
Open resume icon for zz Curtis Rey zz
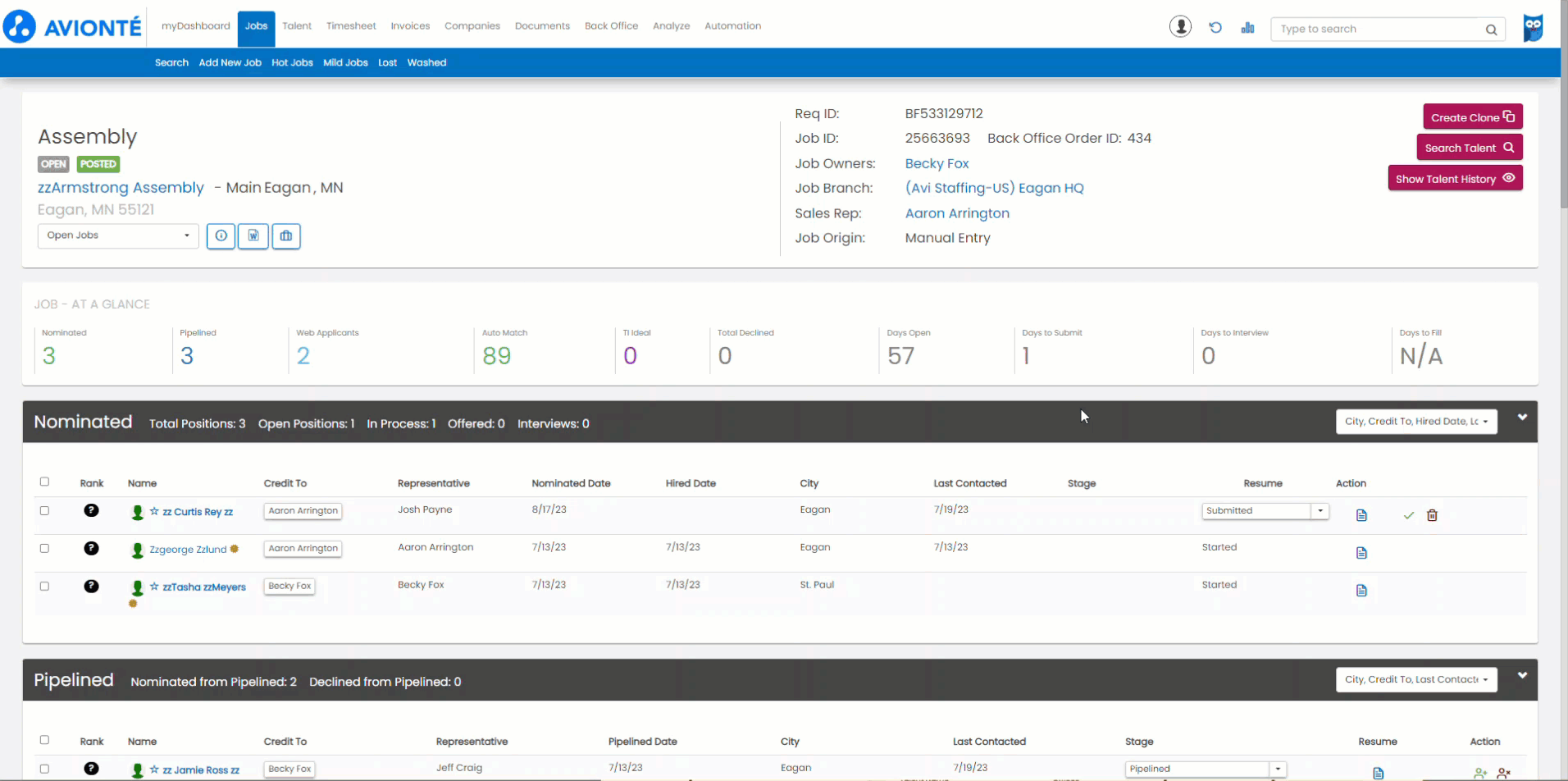(x=1361, y=515)
